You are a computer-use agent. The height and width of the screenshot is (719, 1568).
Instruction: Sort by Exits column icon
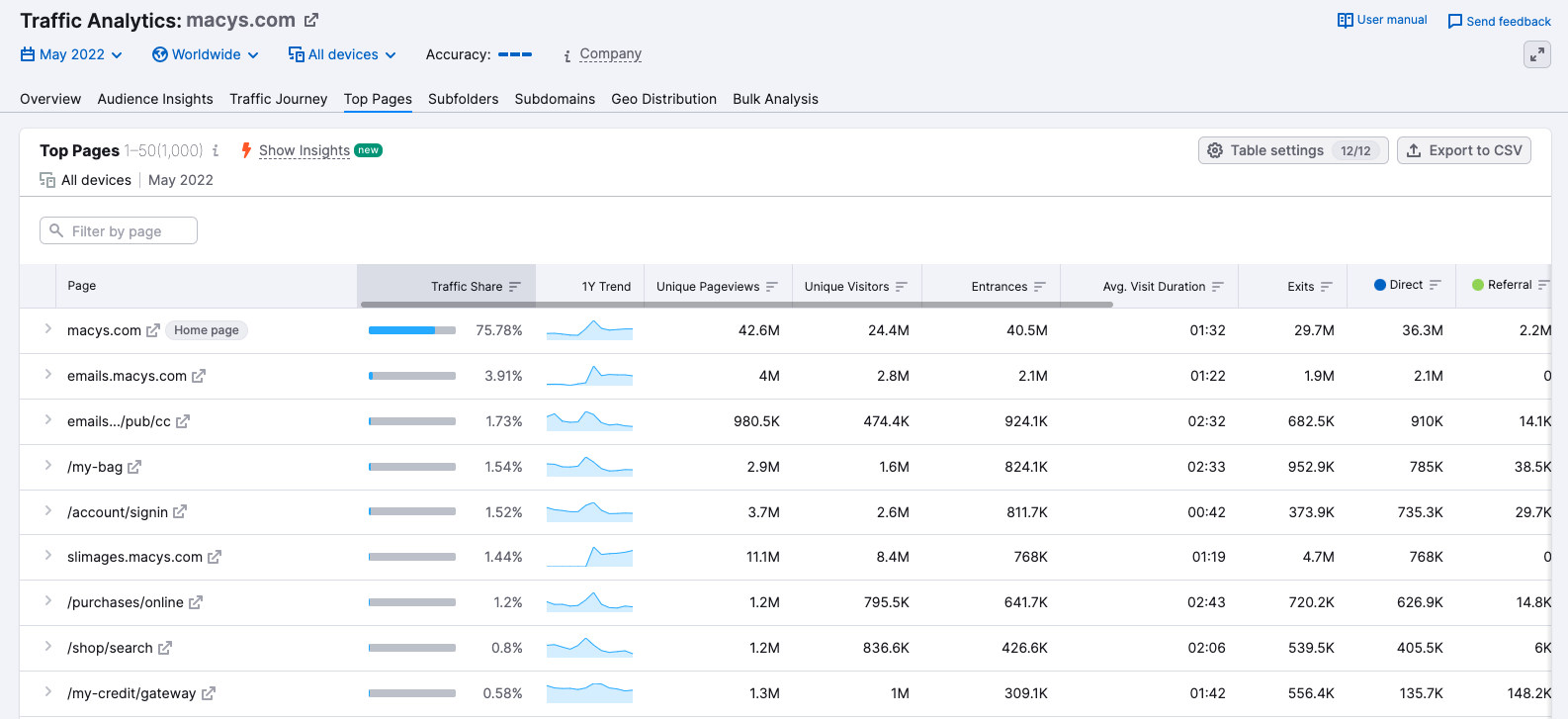coord(1327,287)
